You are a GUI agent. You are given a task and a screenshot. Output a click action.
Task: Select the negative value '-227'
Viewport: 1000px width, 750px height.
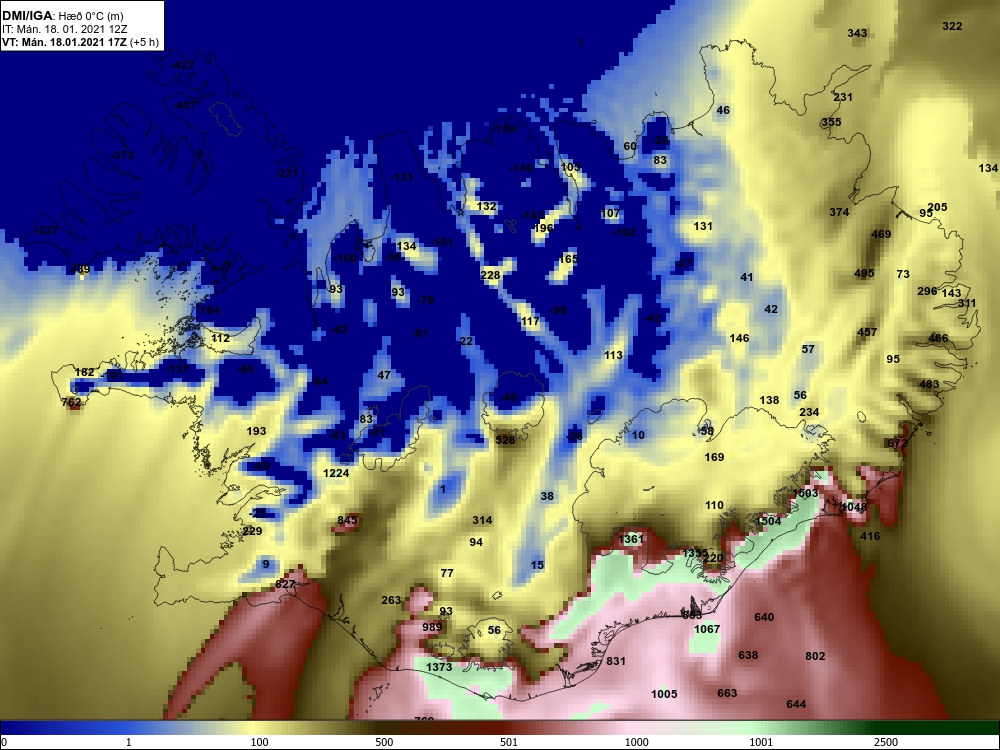(x=47, y=231)
